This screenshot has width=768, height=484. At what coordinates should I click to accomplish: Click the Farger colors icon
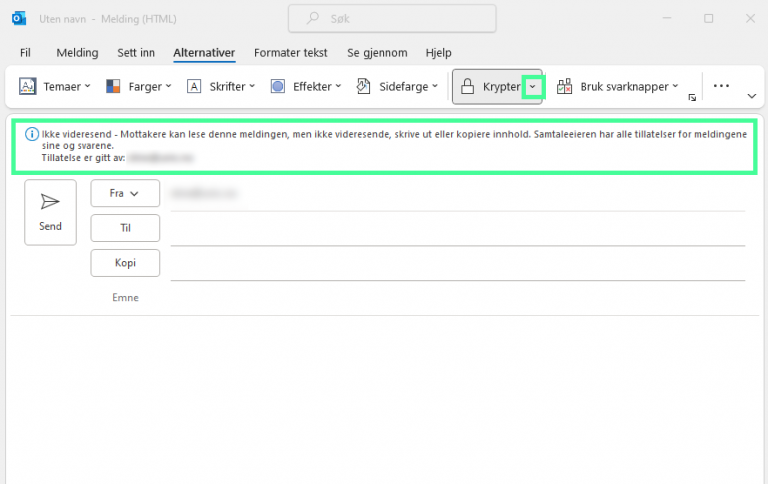click(x=114, y=87)
